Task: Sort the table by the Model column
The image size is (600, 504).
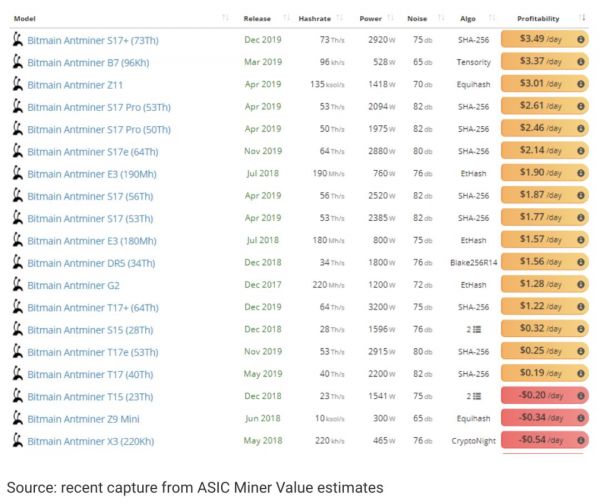Action: tap(24, 18)
